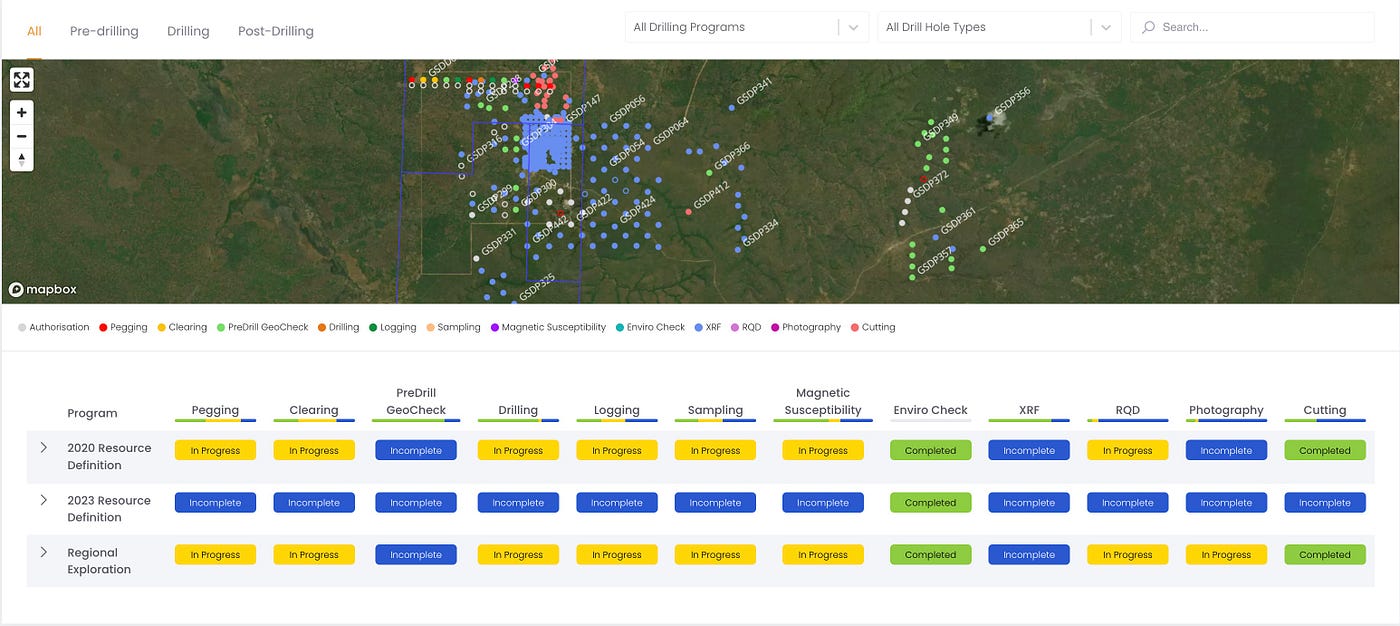The image size is (1400, 626).
Task: Click PreDrill GeoCheck Incomplete for 2020 Resource Definition
Action: coord(416,451)
